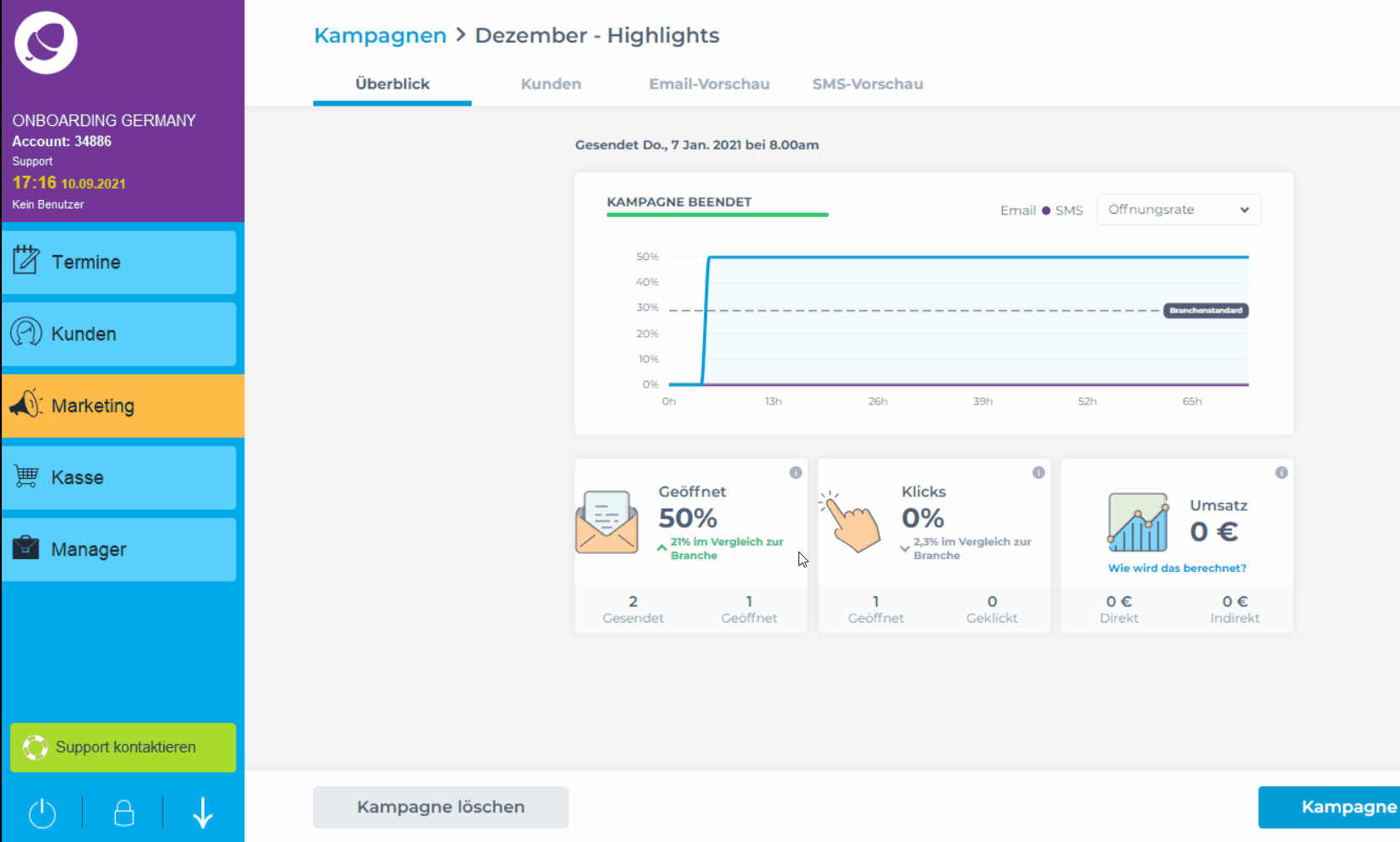
Task: Switch to the Email-Vorschau tab
Action: [x=709, y=84]
